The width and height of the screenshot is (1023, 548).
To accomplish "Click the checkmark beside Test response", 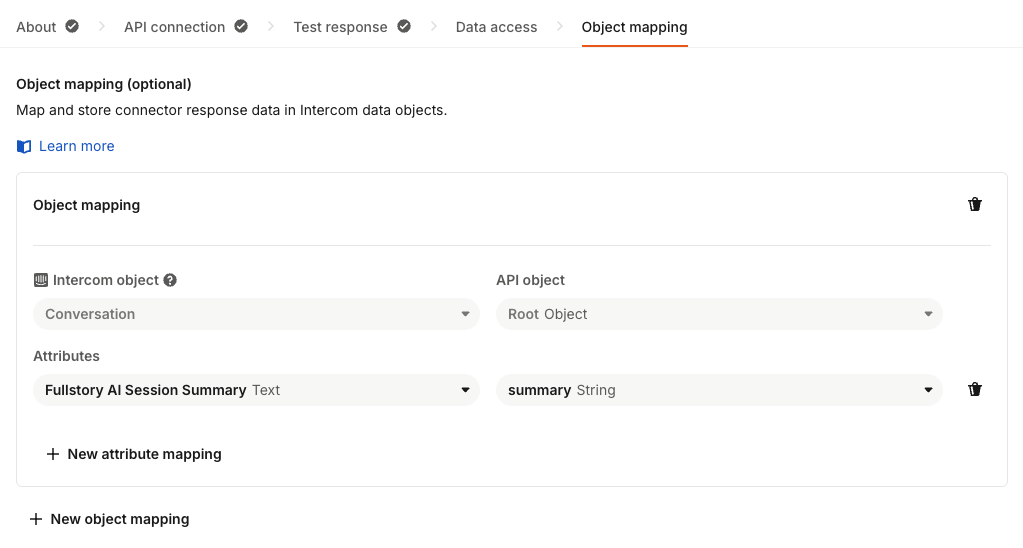I will (x=404, y=27).
